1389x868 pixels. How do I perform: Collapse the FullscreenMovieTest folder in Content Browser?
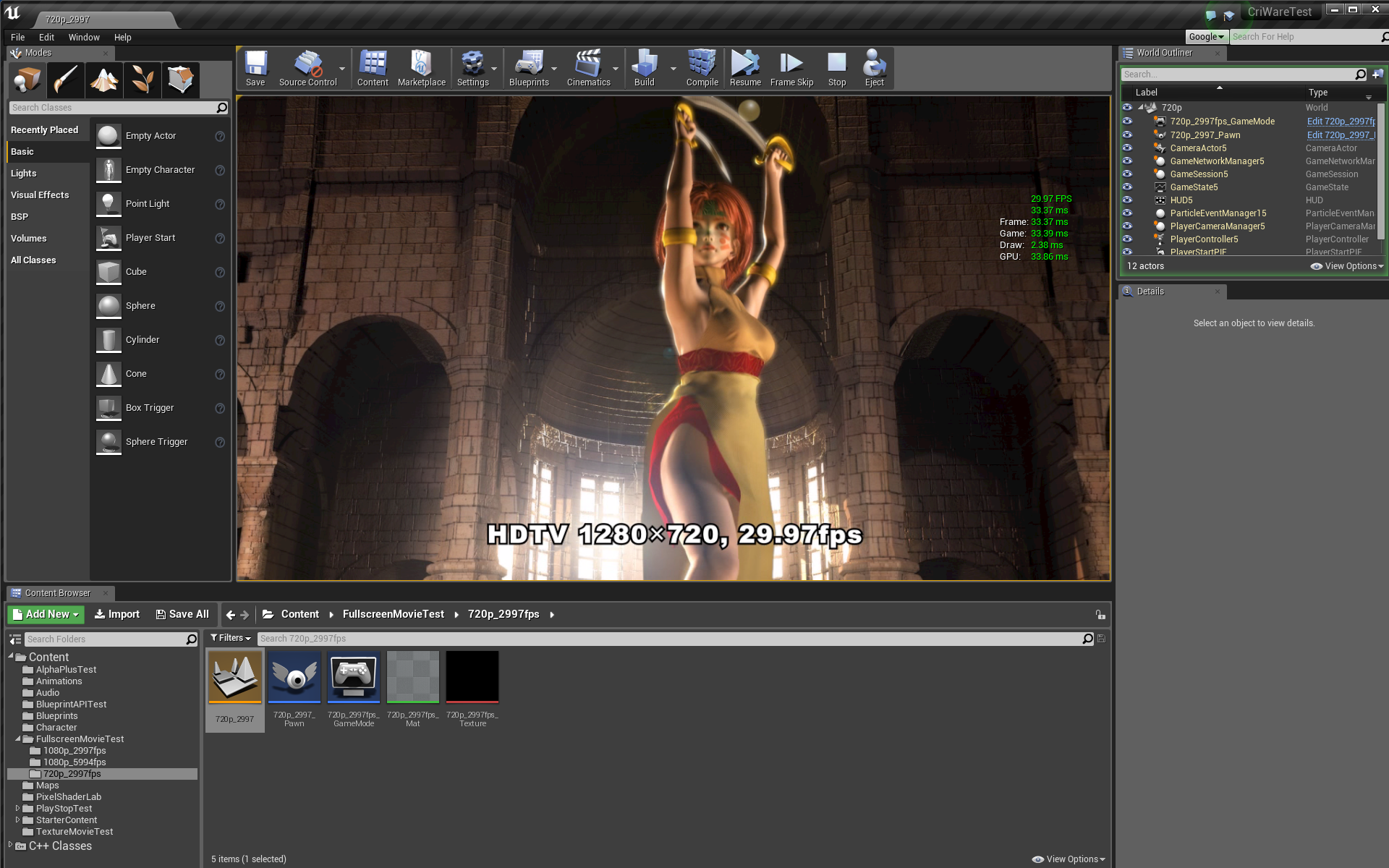coord(19,739)
